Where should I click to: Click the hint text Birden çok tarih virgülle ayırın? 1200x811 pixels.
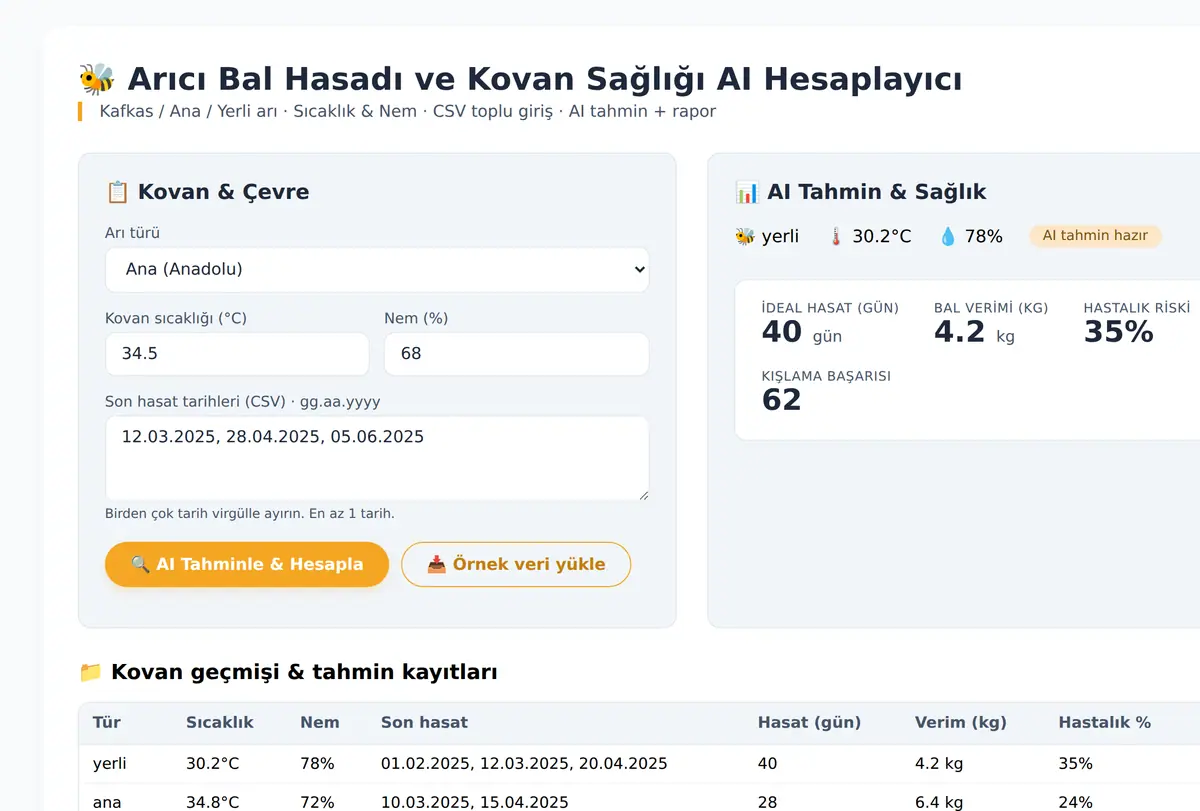click(x=250, y=514)
